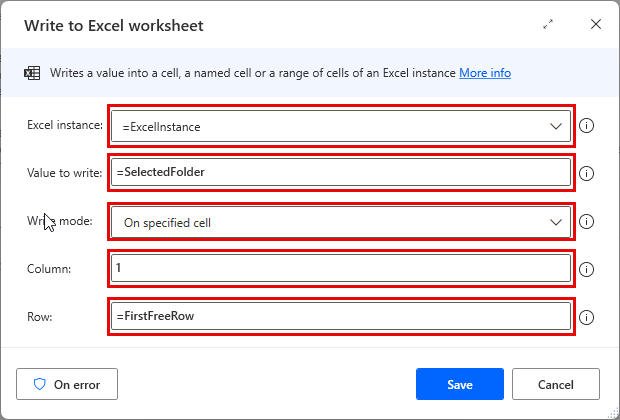Click the Excel instance label text

(x=64, y=126)
